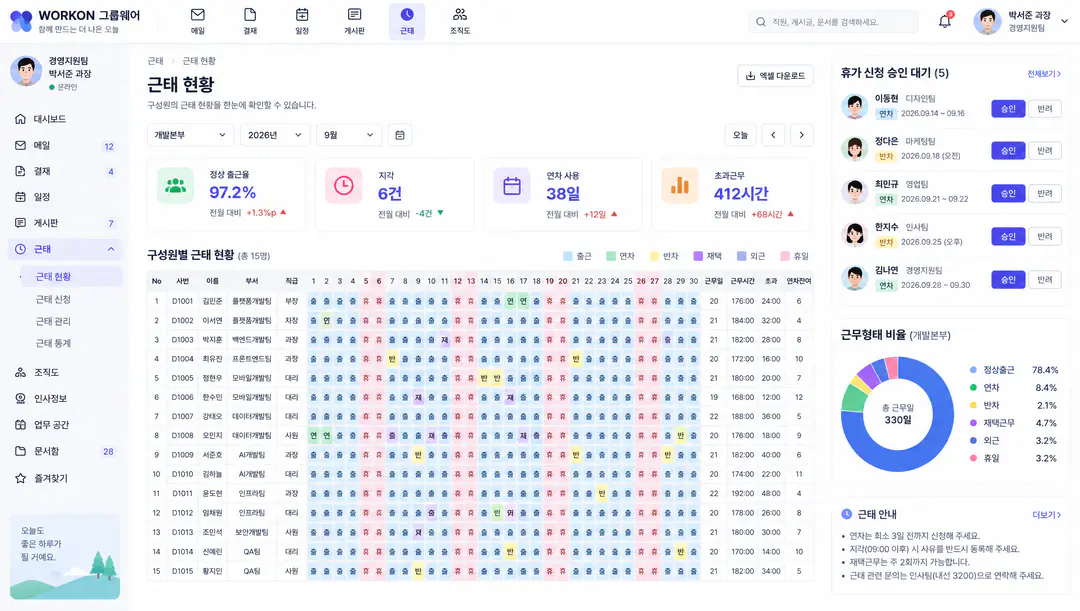This screenshot has width=1080, height=611.
Task: Open the 박서준 과장 profile dropdown in header
Action: click(1021, 21)
